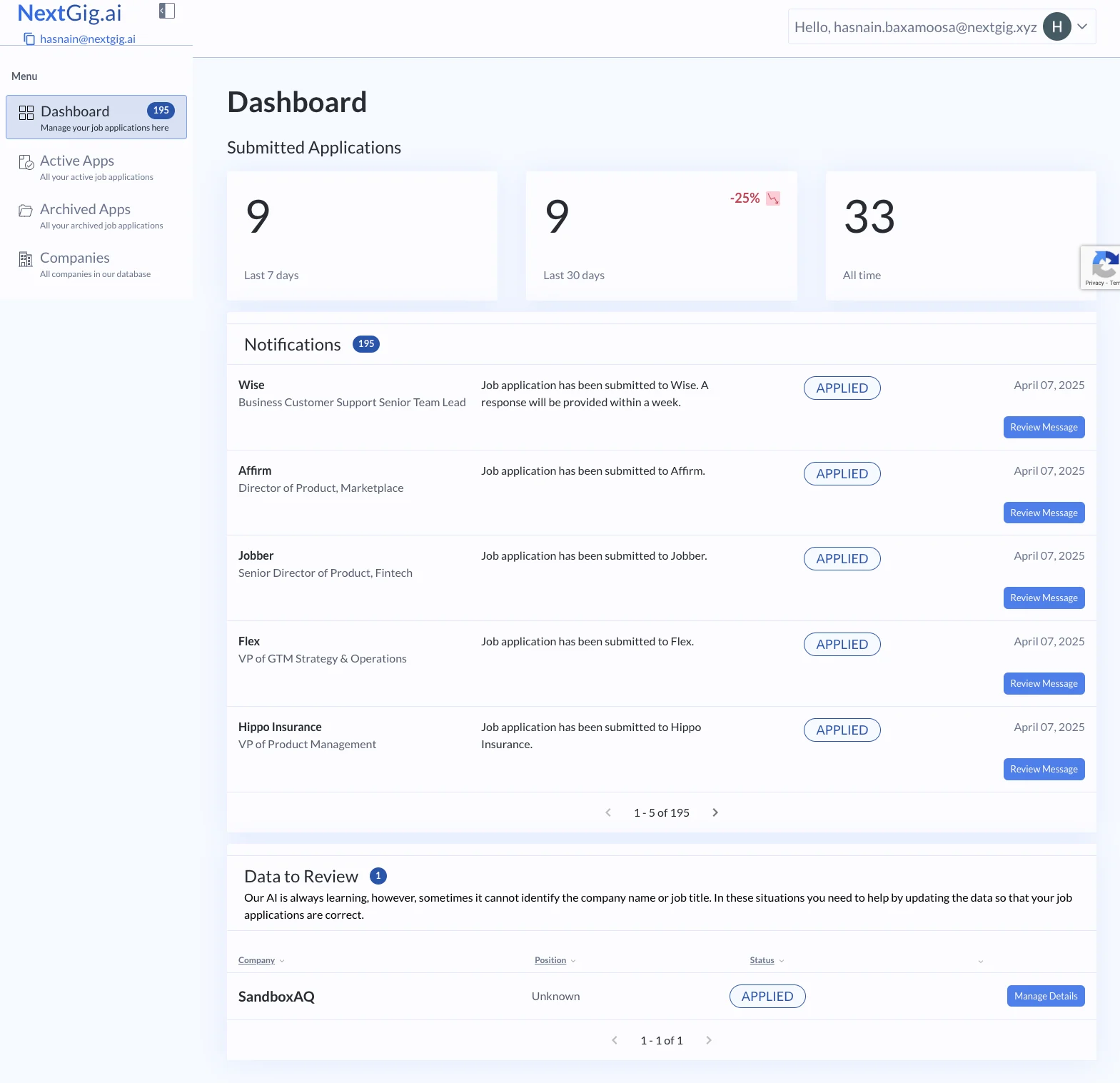The height and width of the screenshot is (1083, 1120).
Task: Click the APPLIED status for Jobber
Action: pyautogui.click(x=842, y=558)
